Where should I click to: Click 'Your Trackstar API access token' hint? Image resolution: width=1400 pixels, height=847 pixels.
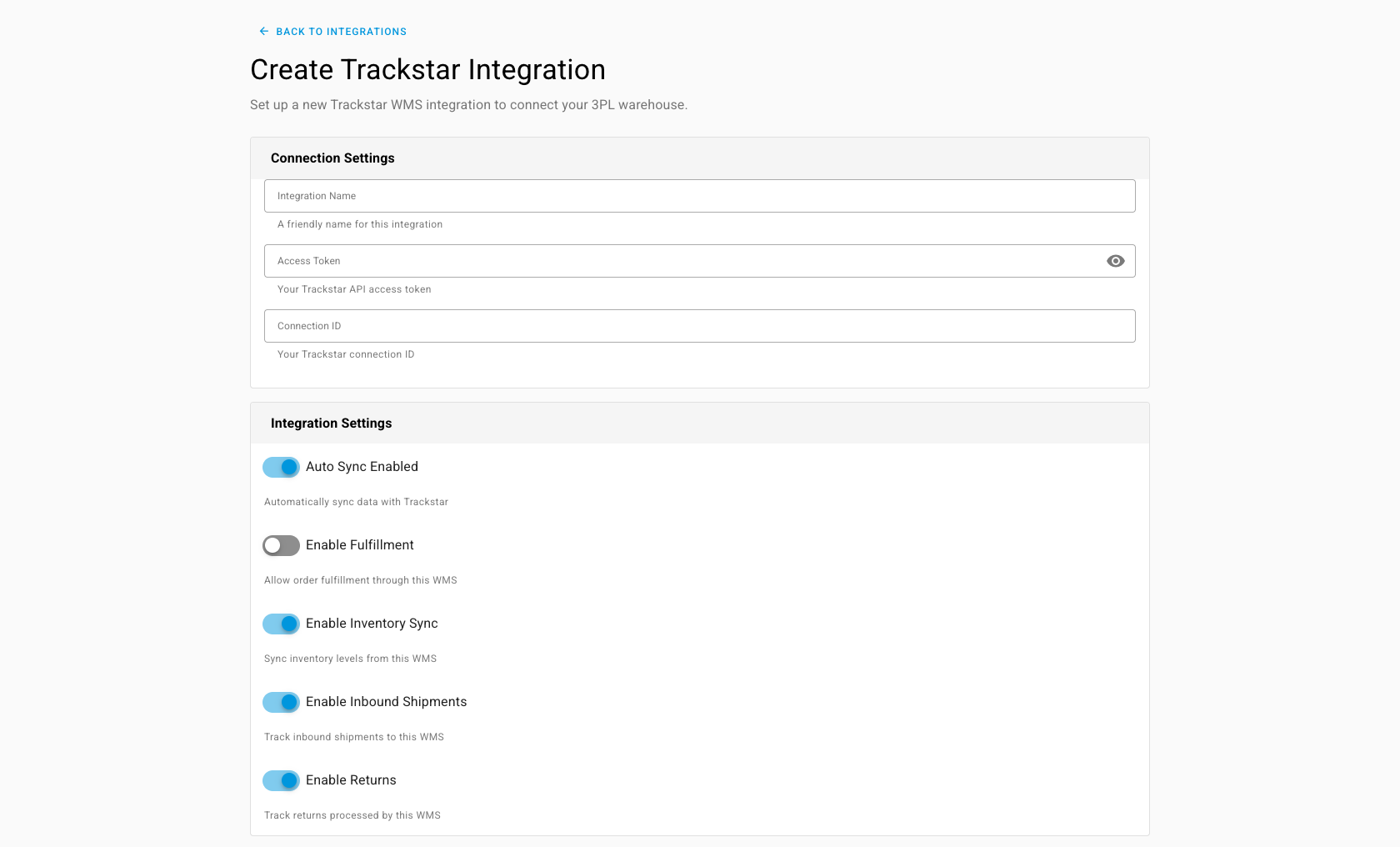(354, 289)
